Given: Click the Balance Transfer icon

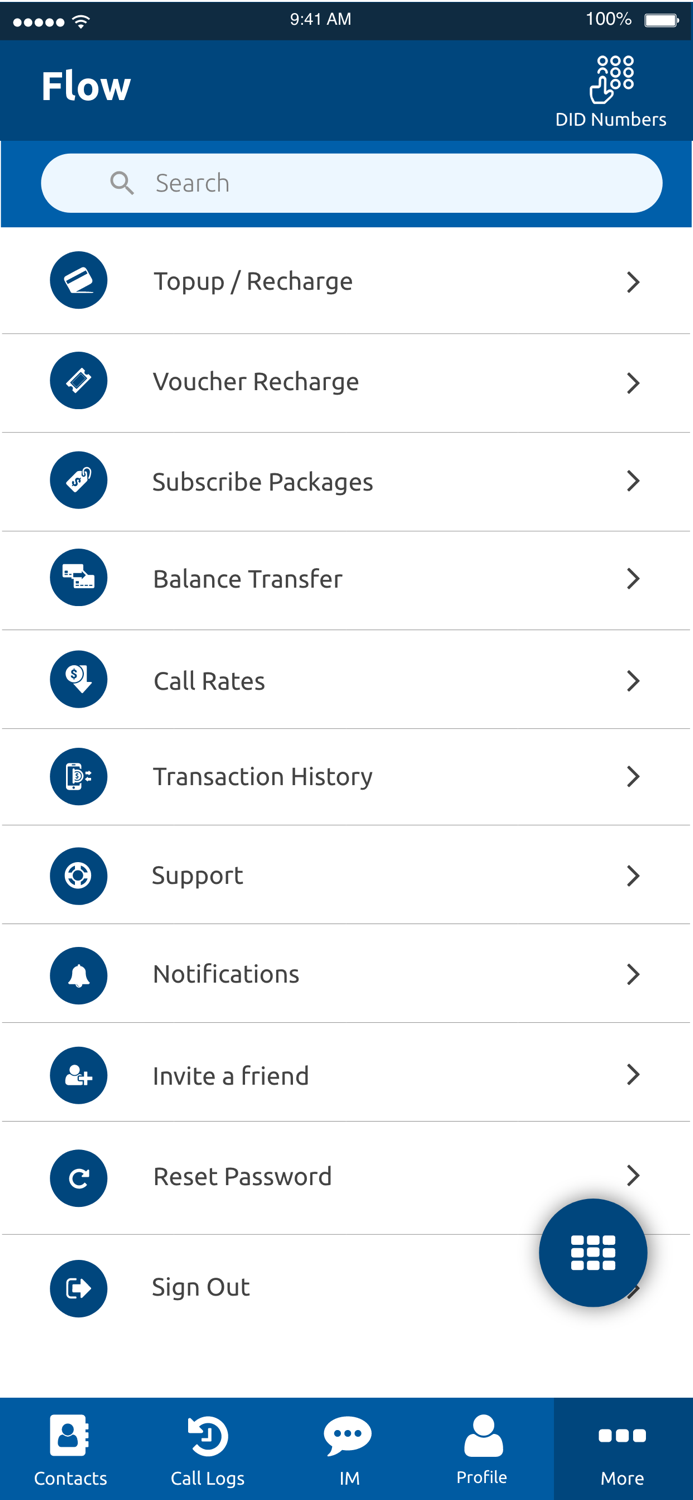Looking at the screenshot, I should click(x=78, y=578).
